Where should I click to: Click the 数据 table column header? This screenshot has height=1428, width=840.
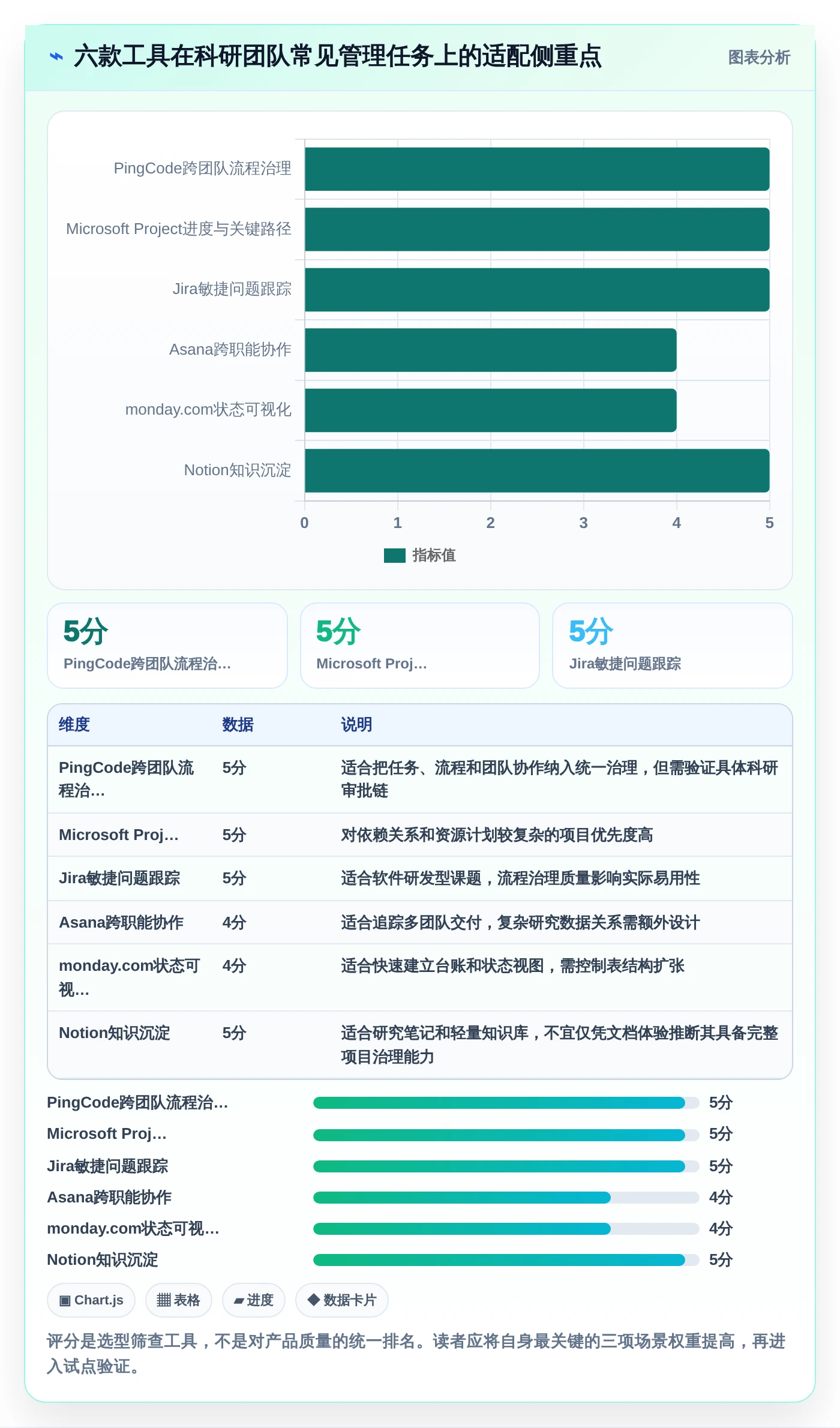238,725
